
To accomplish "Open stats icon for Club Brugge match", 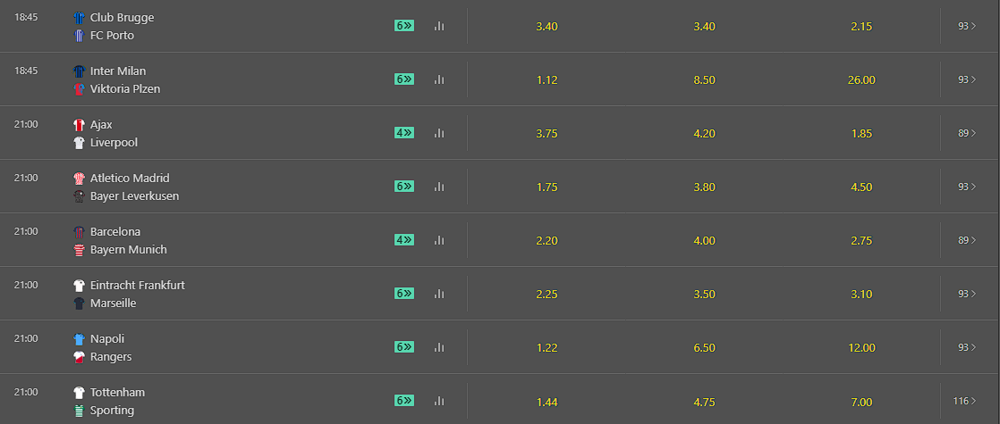I will [x=439, y=26].
